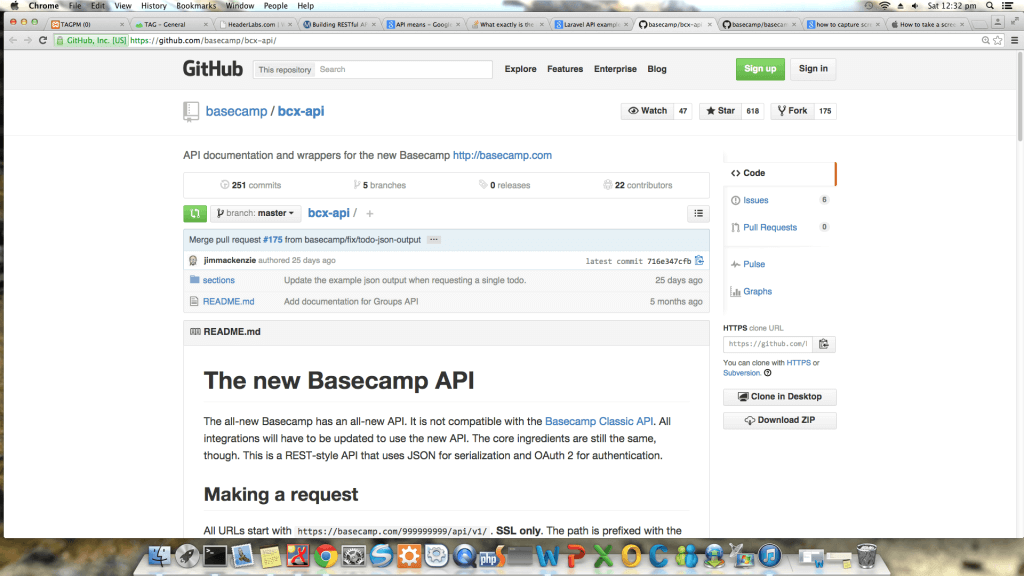The height and width of the screenshot is (576, 1024).
Task: Switch clone URL to Subversion
Action: pos(742,373)
